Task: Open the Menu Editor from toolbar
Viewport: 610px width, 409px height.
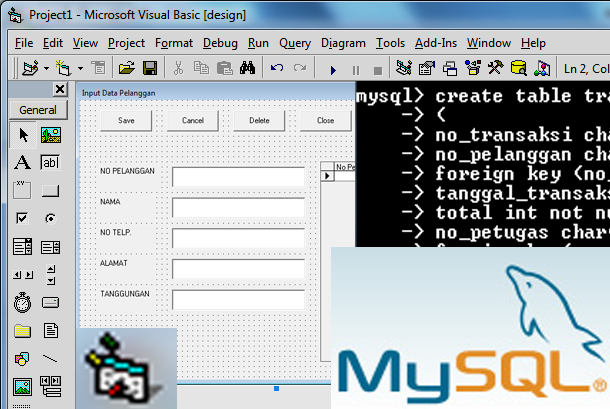Action: click(98, 68)
